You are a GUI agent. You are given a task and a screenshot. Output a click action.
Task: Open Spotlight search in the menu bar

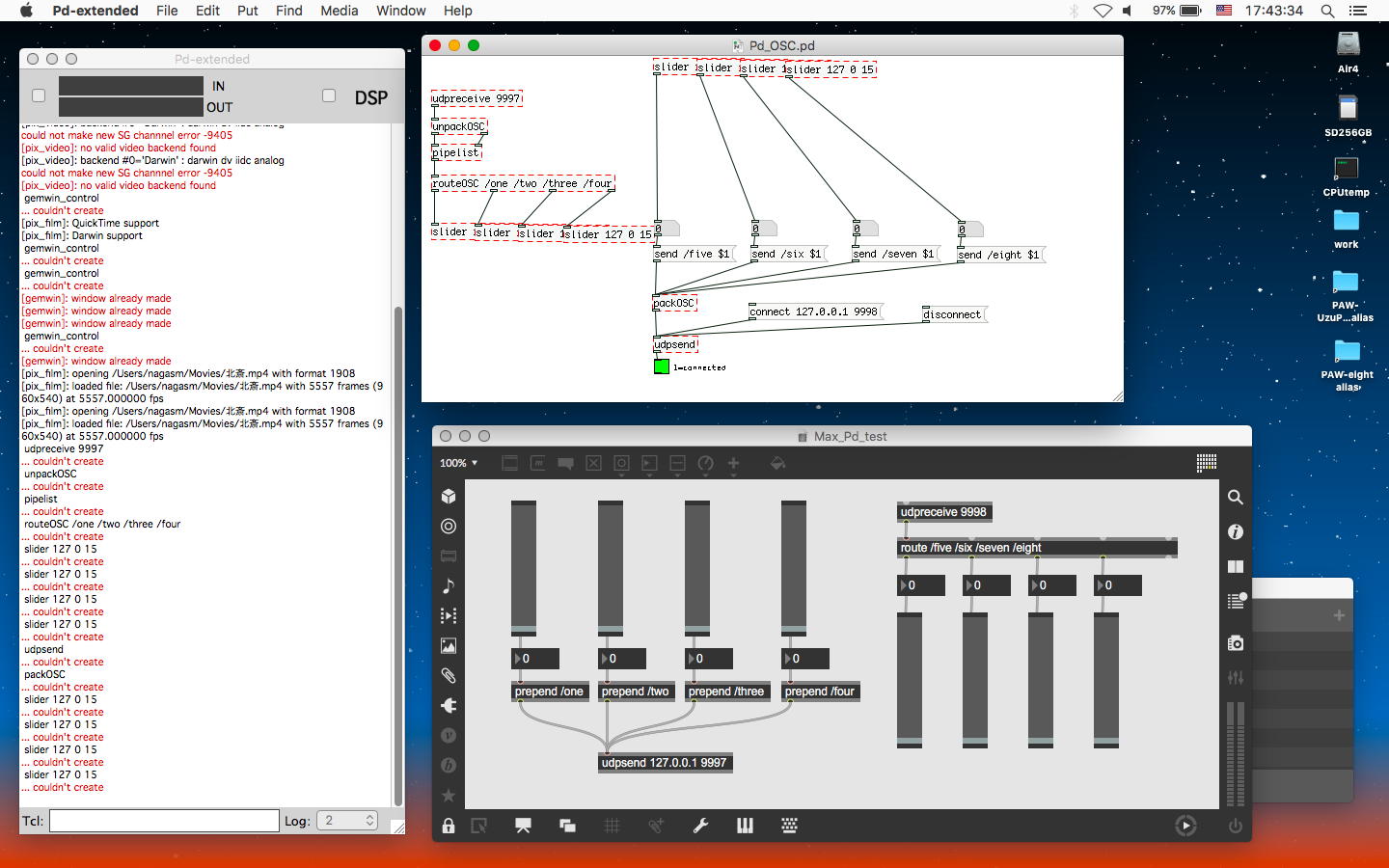(1327, 11)
